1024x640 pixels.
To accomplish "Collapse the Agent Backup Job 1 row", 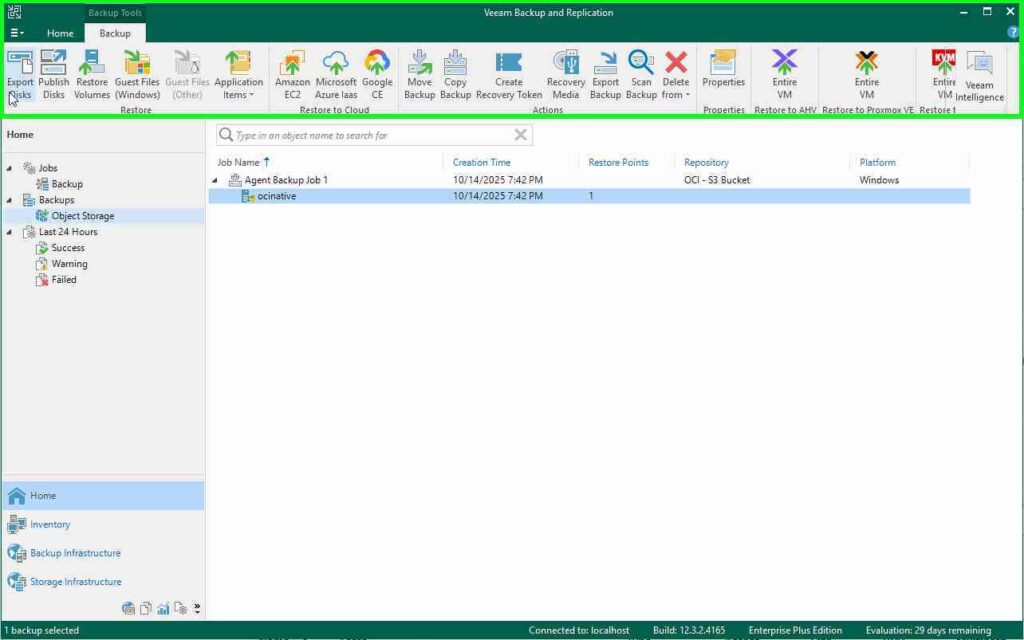I will [214, 180].
